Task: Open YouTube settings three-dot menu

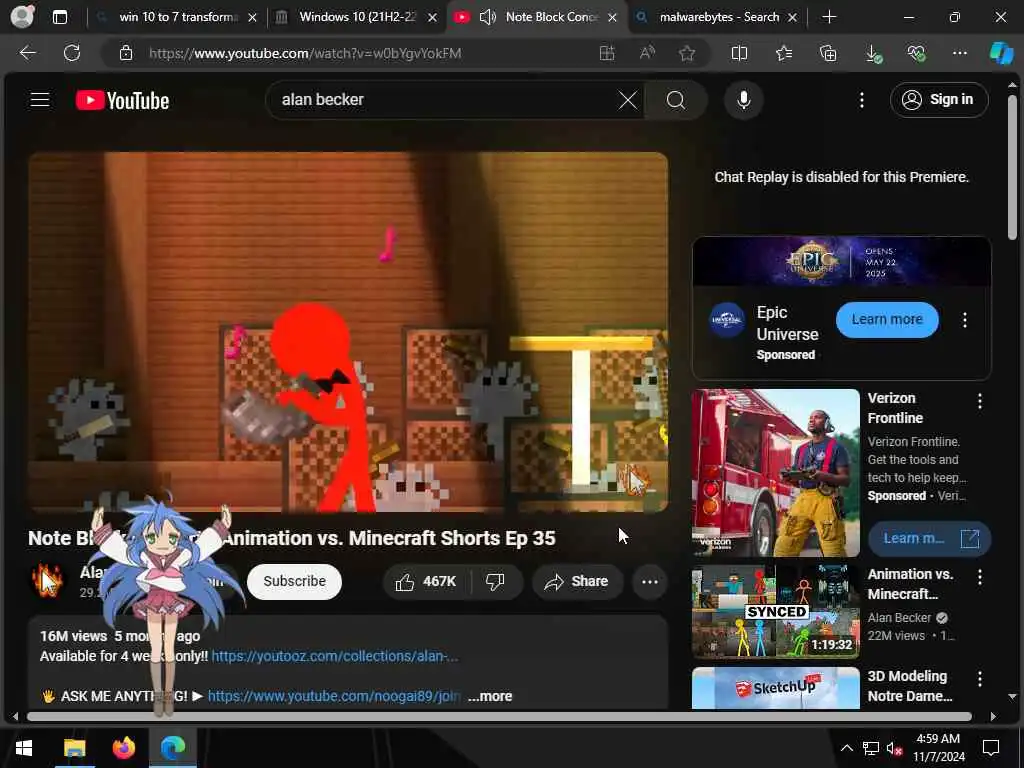Action: (x=861, y=100)
